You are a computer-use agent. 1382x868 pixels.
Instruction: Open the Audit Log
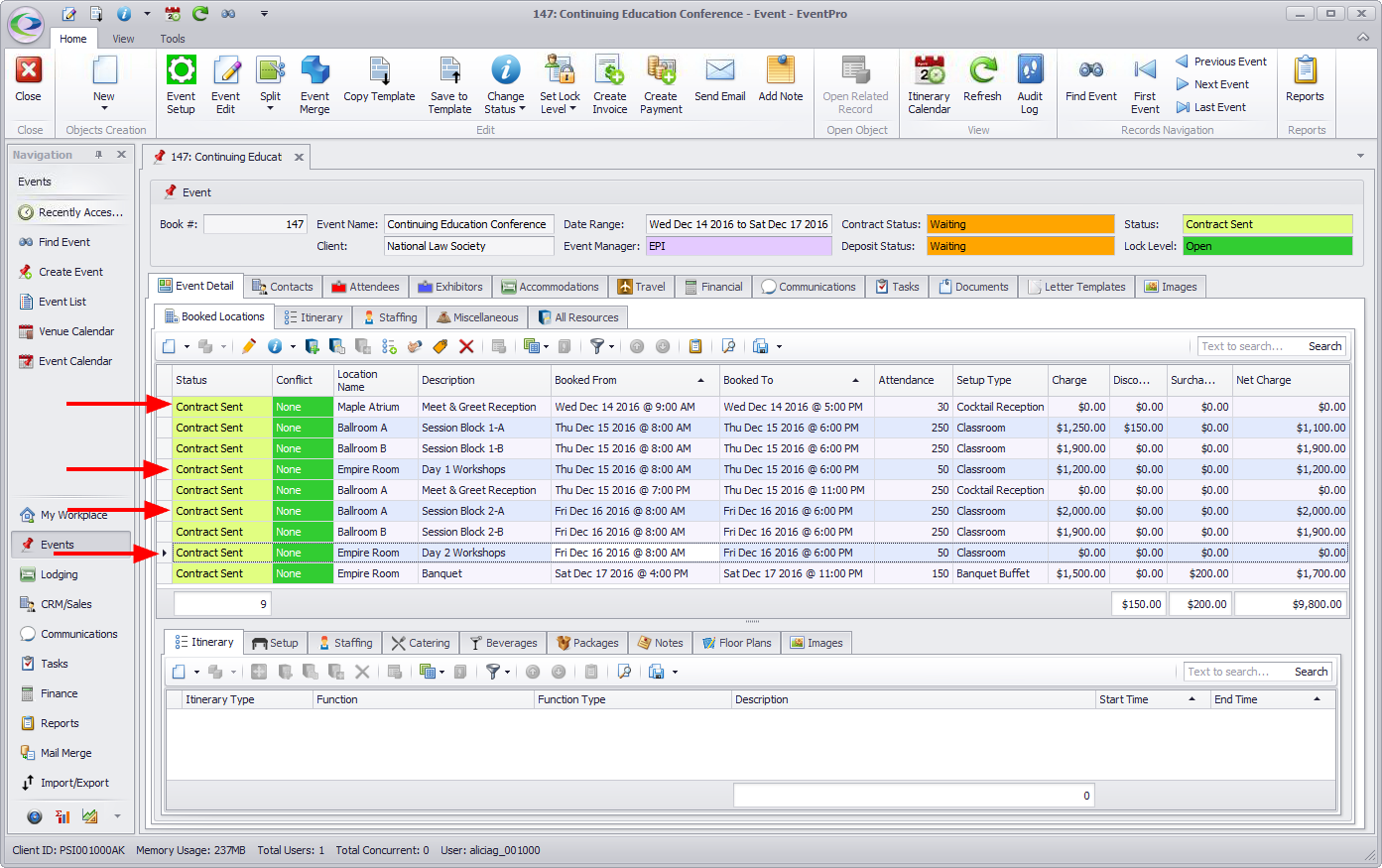click(1030, 83)
